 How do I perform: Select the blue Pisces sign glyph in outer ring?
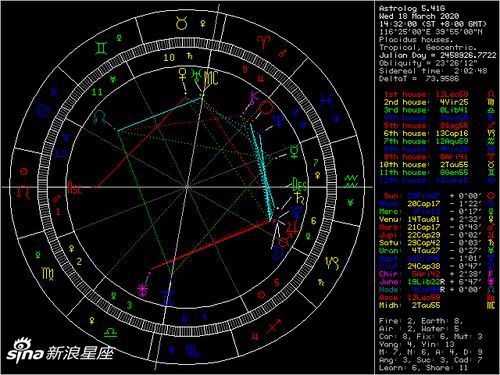point(326,100)
